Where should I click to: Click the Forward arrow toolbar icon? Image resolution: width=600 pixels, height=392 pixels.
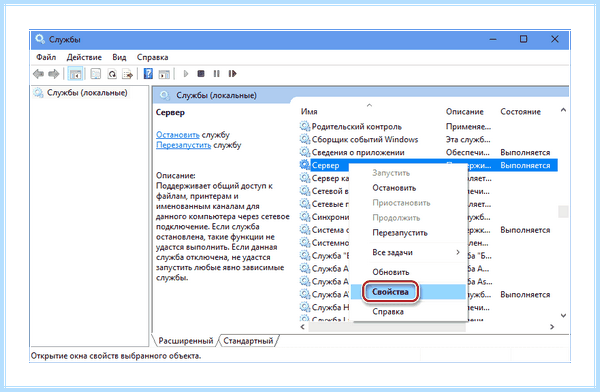pyautogui.click(x=54, y=74)
